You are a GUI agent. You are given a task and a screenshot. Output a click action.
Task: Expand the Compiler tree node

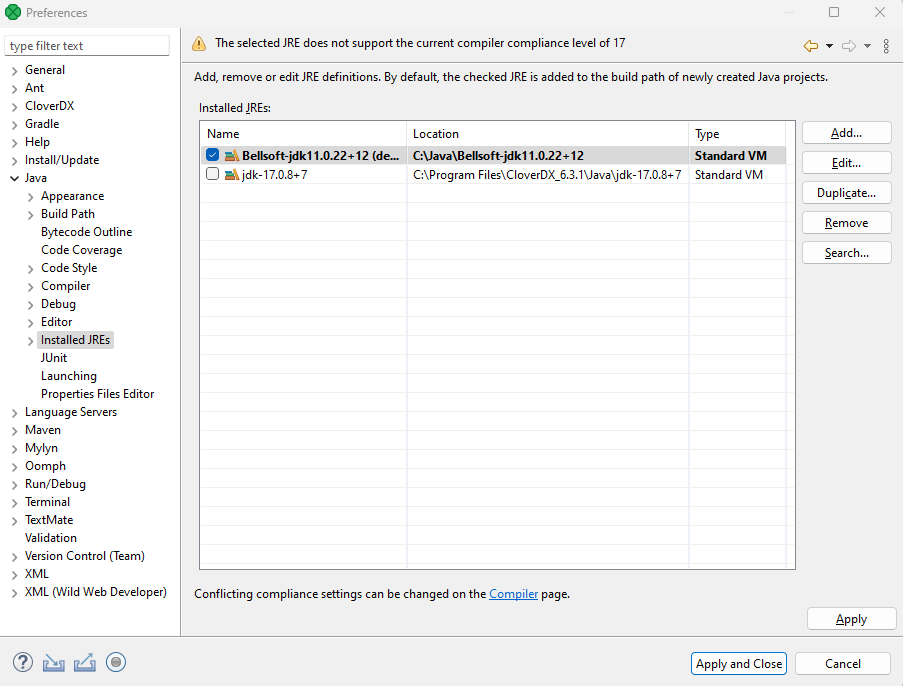click(x=29, y=285)
